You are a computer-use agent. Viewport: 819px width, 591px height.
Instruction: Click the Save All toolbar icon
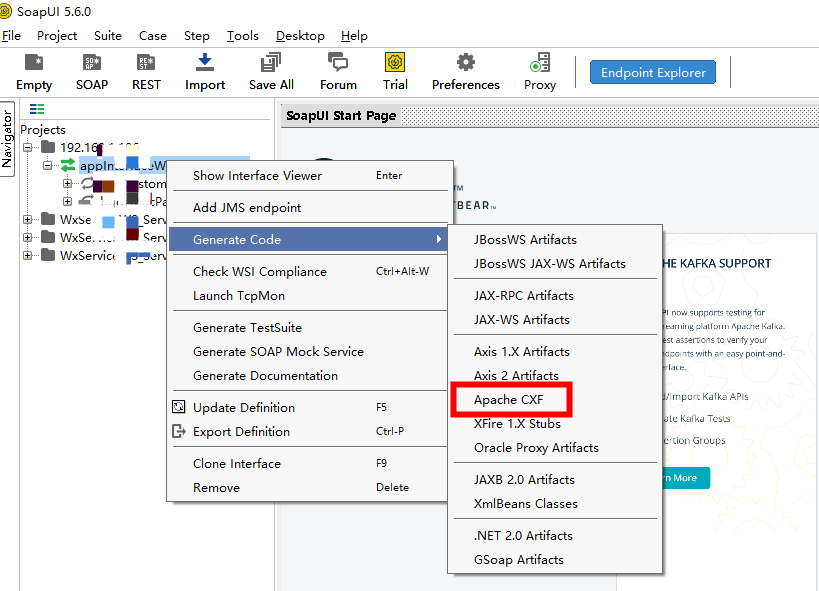click(271, 62)
